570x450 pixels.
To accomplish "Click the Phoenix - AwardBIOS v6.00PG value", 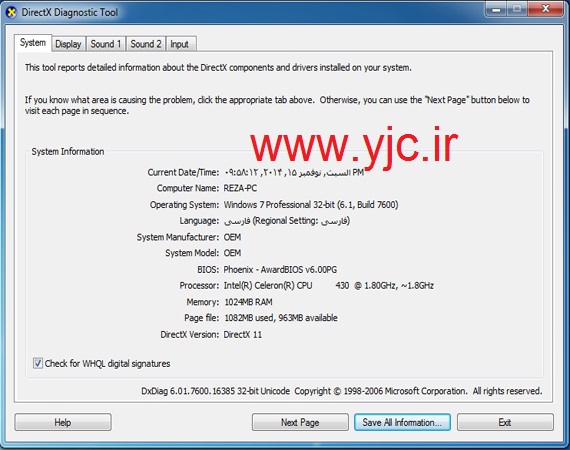I will point(280,270).
